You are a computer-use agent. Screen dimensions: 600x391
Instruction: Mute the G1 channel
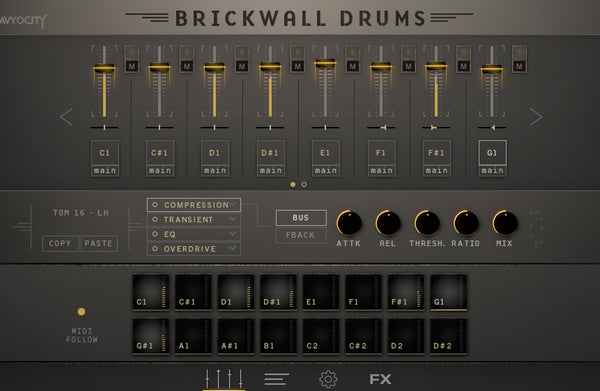tap(519, 66)
